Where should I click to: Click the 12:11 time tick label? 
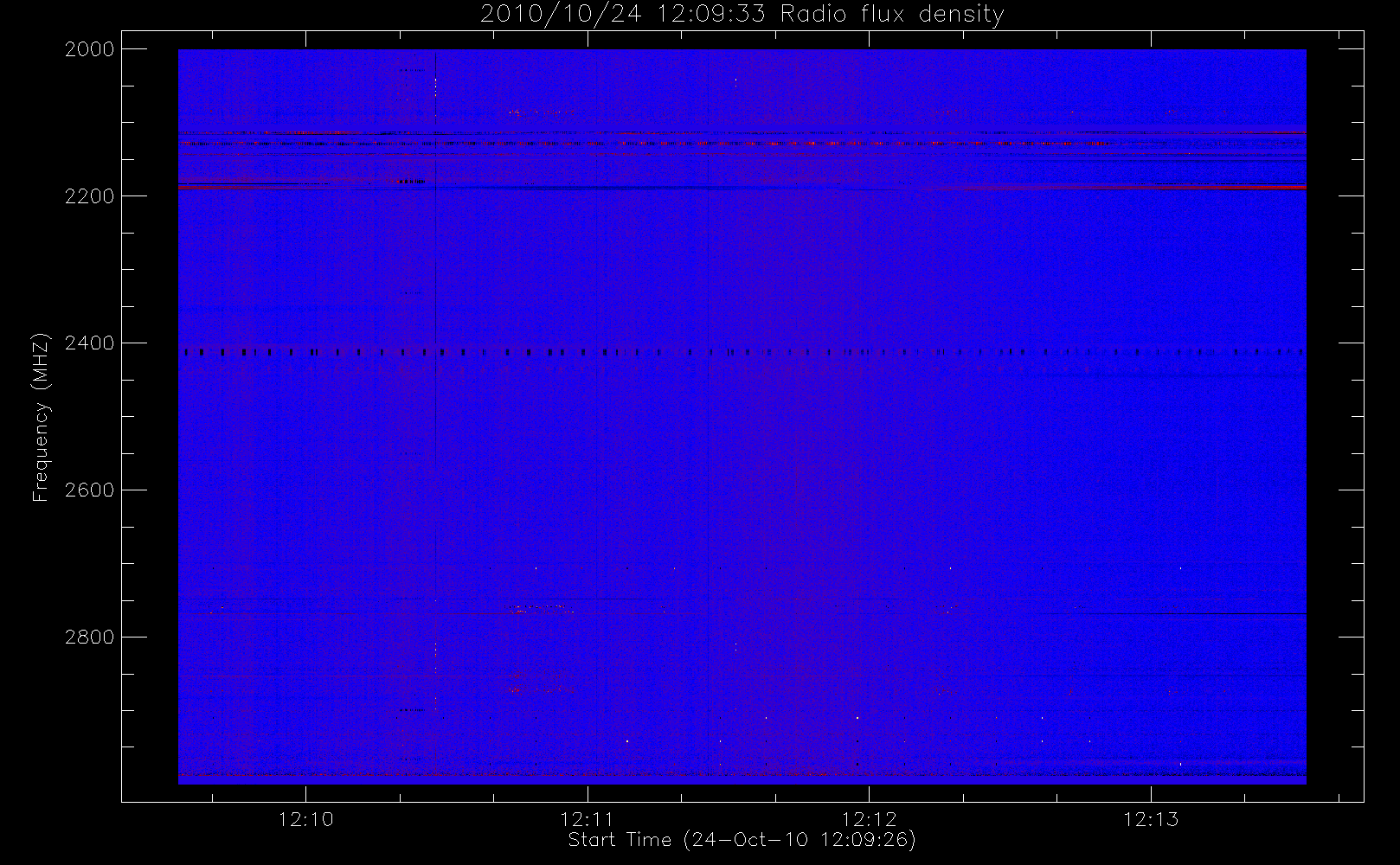[587, 819]
